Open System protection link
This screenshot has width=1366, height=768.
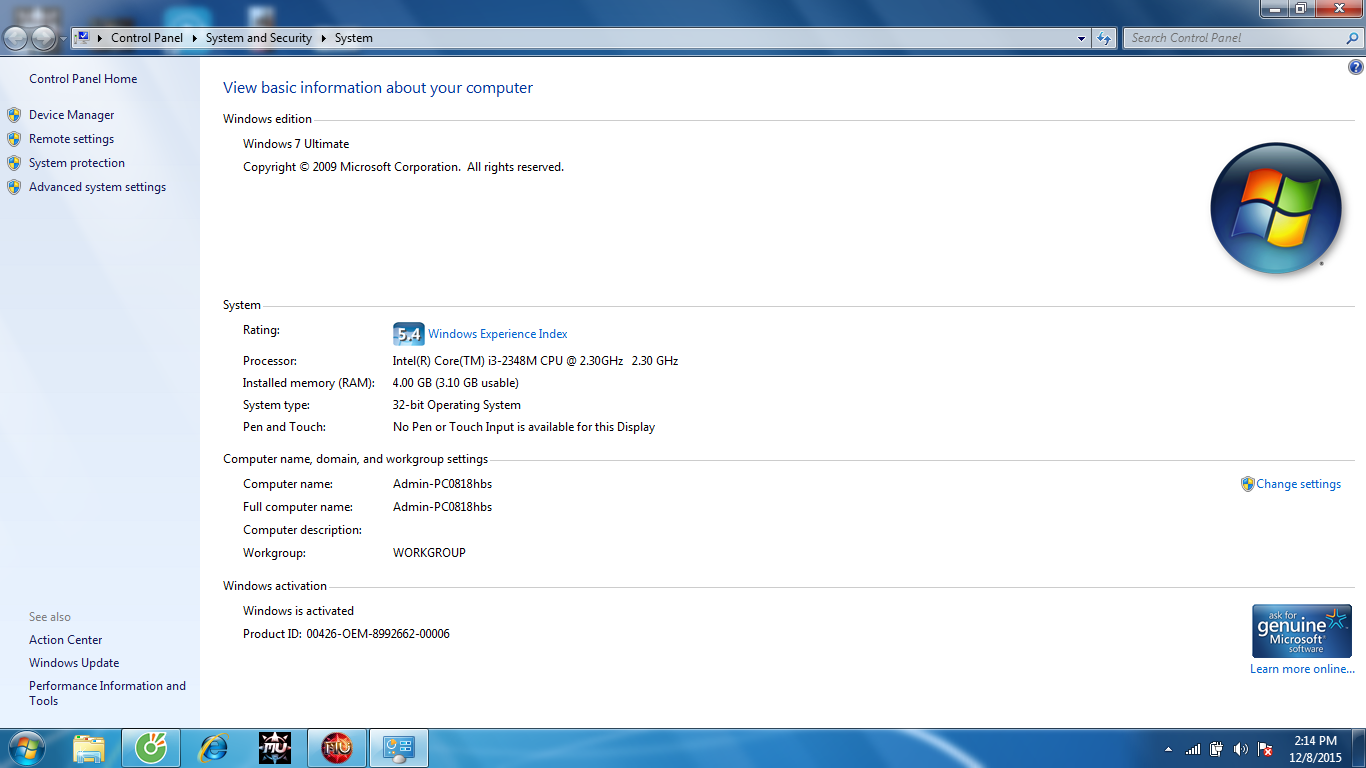(77, 163)
